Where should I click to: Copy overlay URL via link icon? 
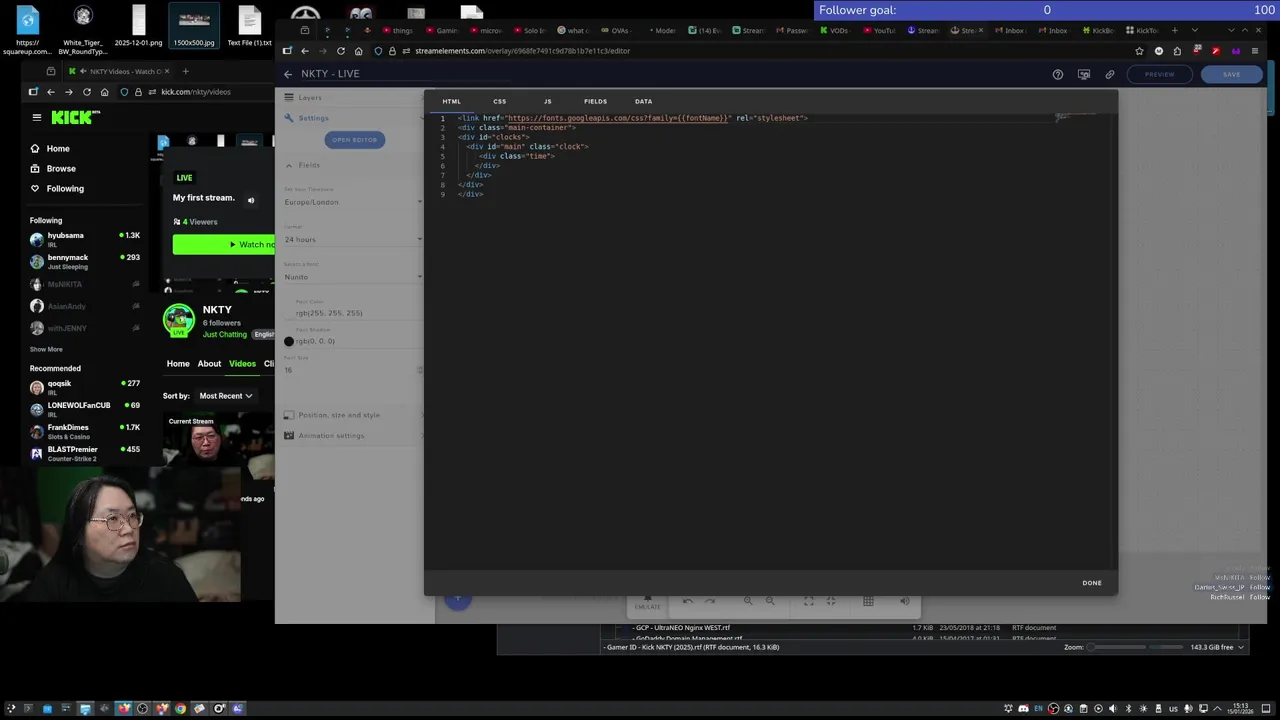pyautogui.click(x=1110, y=74)
